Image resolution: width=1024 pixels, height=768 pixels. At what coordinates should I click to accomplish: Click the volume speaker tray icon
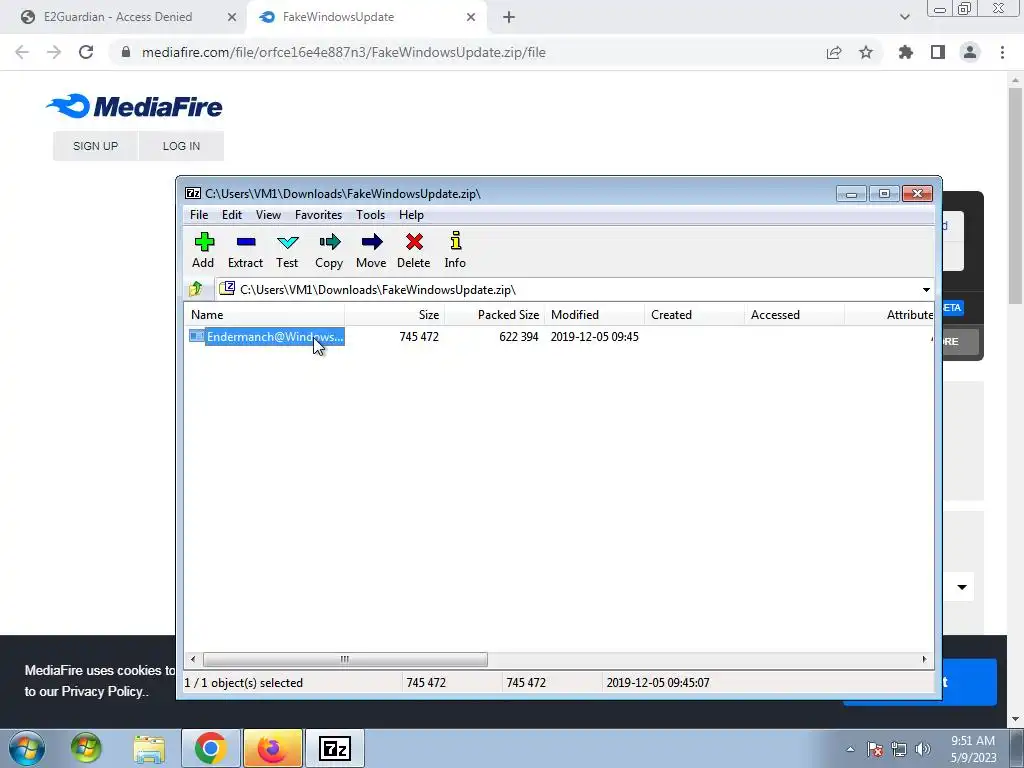tap(923, 749)
